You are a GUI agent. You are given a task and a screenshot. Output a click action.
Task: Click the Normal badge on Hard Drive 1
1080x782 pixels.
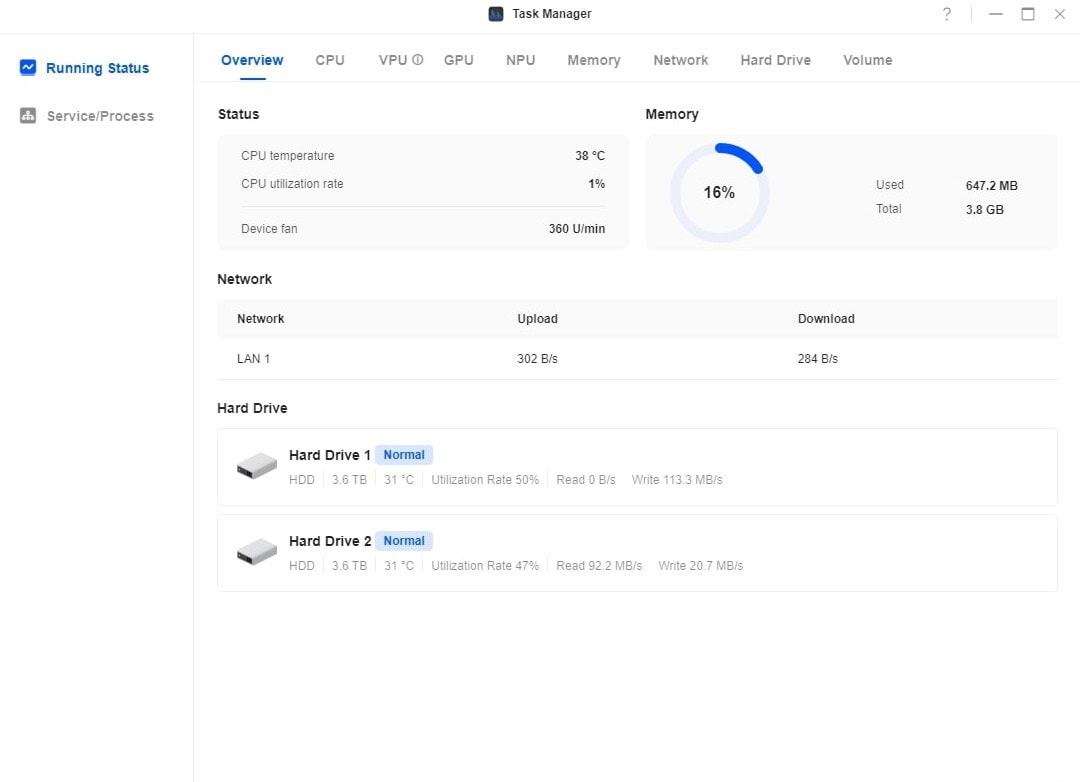coord(404,455)
